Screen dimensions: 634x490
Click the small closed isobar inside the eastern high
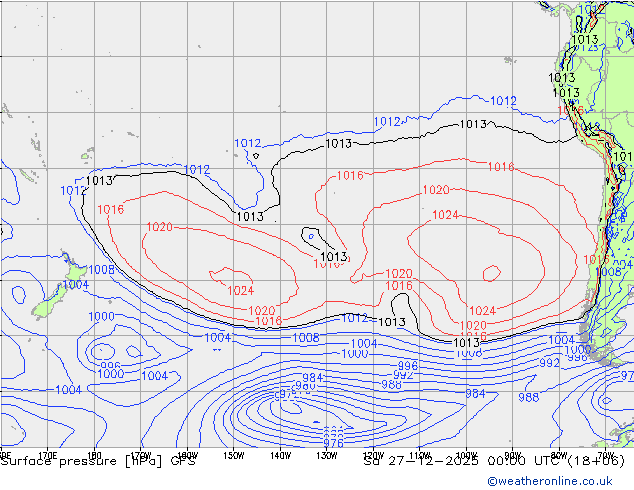492,273
